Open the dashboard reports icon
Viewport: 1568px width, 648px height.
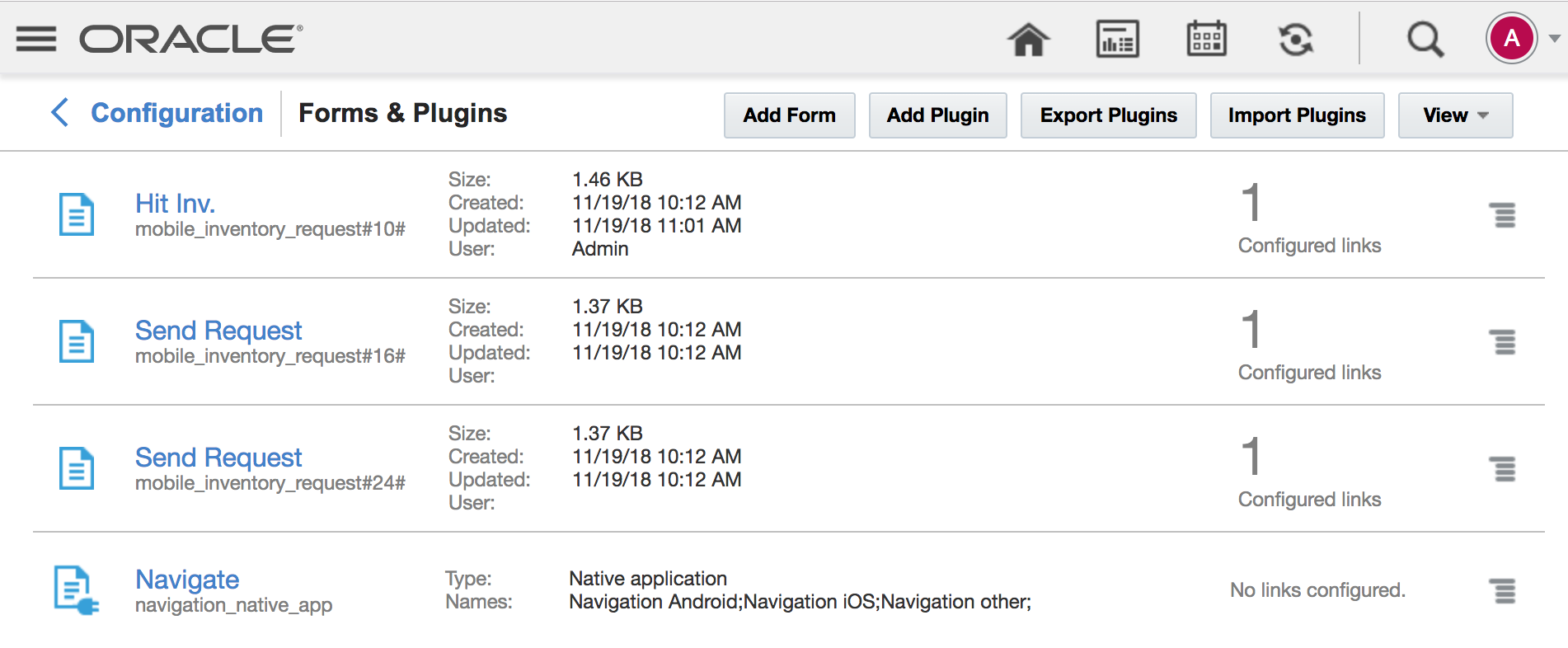(1117, 39)
